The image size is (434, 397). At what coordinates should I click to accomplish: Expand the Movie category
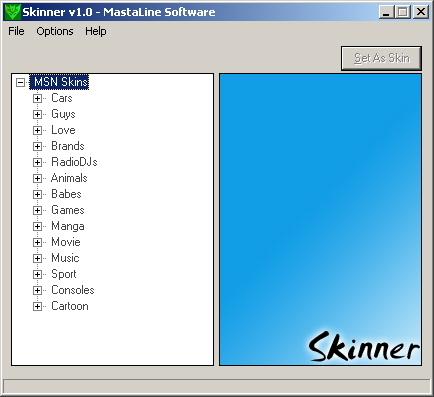[37, 242]
